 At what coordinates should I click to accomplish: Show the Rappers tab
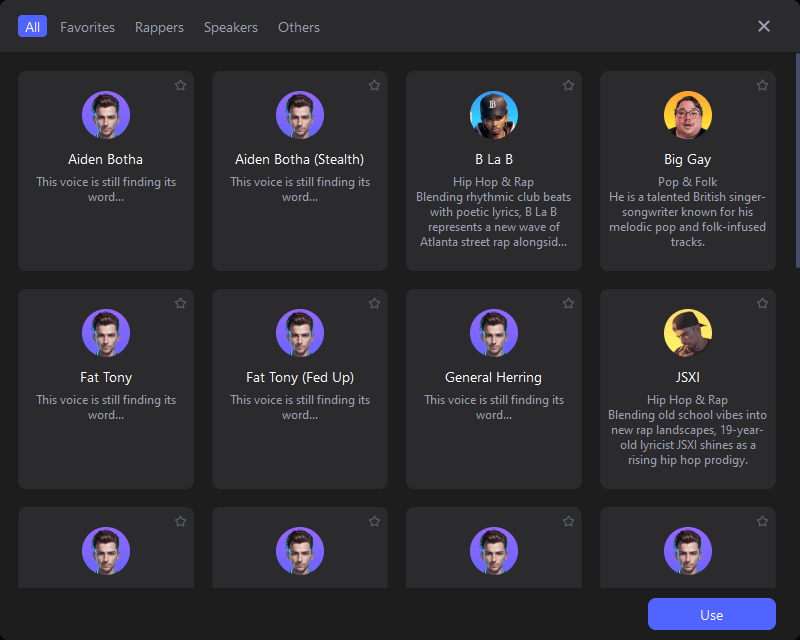(x=159, y=27)
